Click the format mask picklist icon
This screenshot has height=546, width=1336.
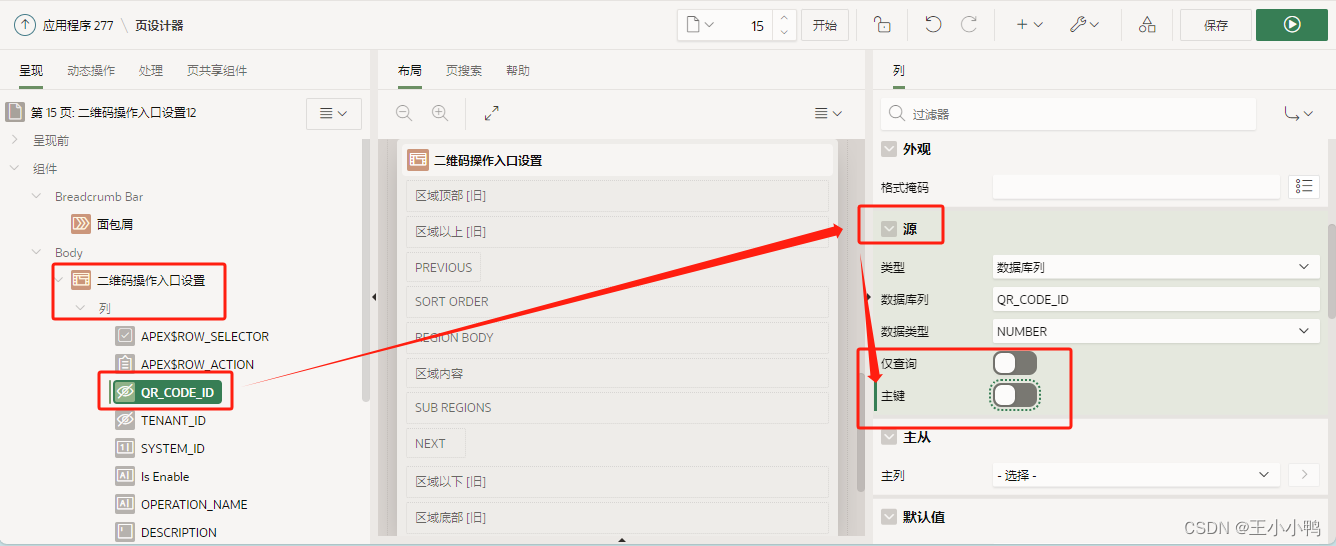coord(1303,186)
